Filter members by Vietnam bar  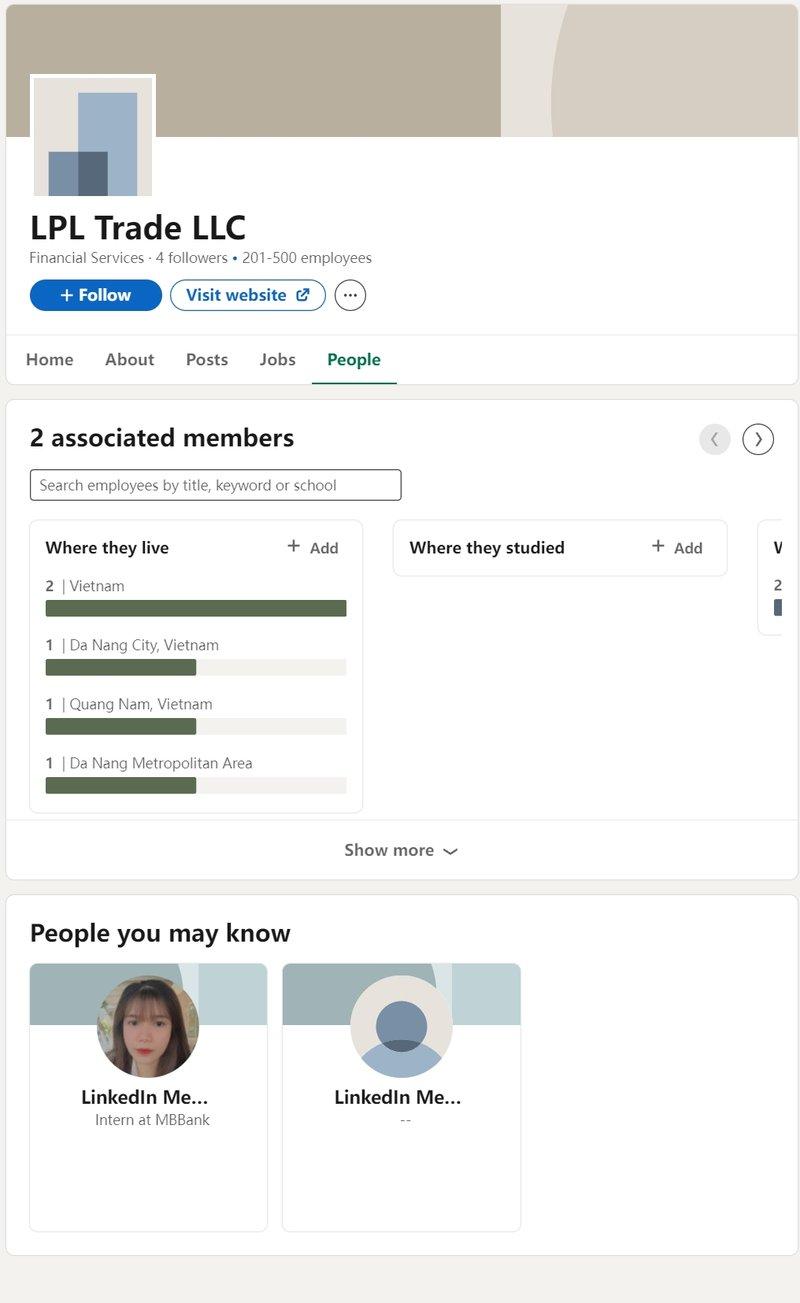(x=196, y=608)
